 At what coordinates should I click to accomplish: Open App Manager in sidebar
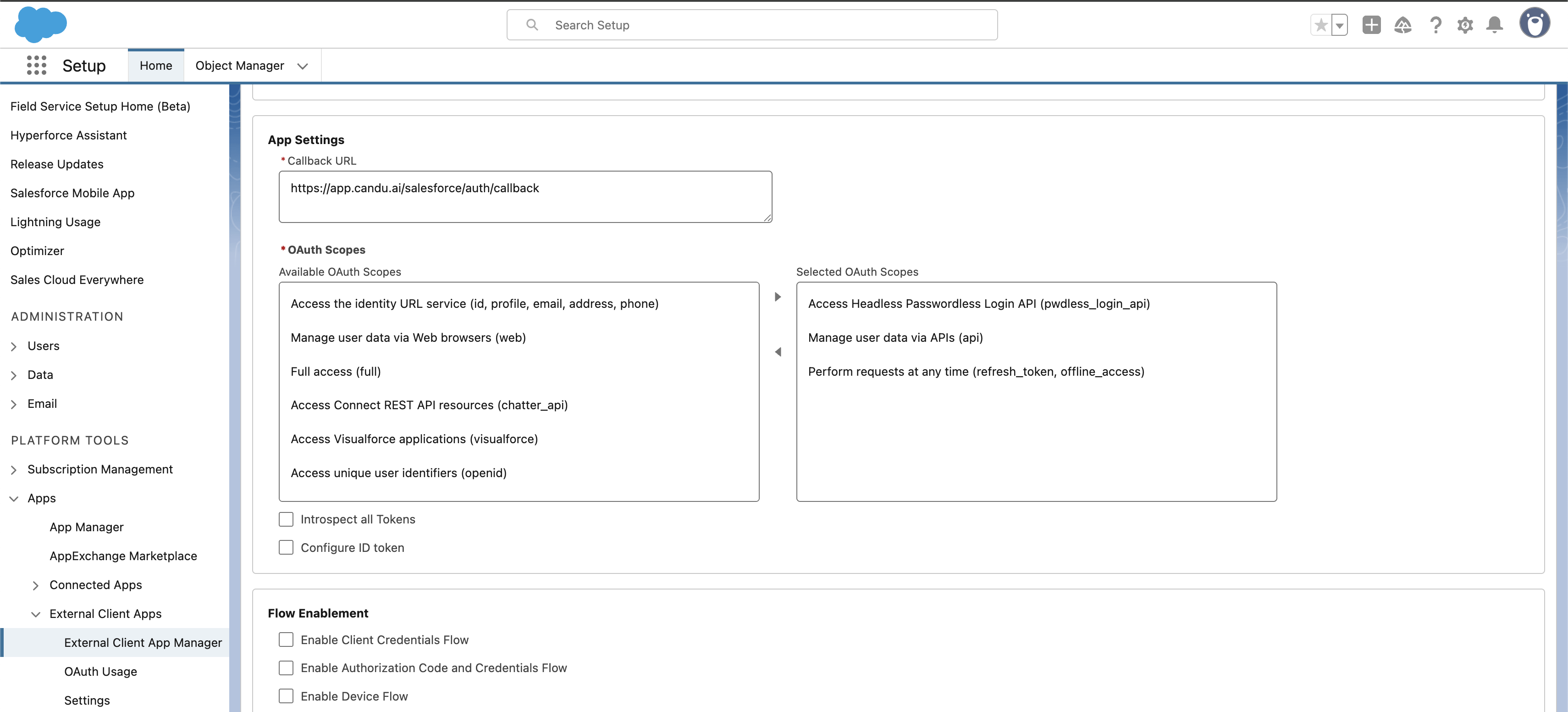(x=87, y=527)
